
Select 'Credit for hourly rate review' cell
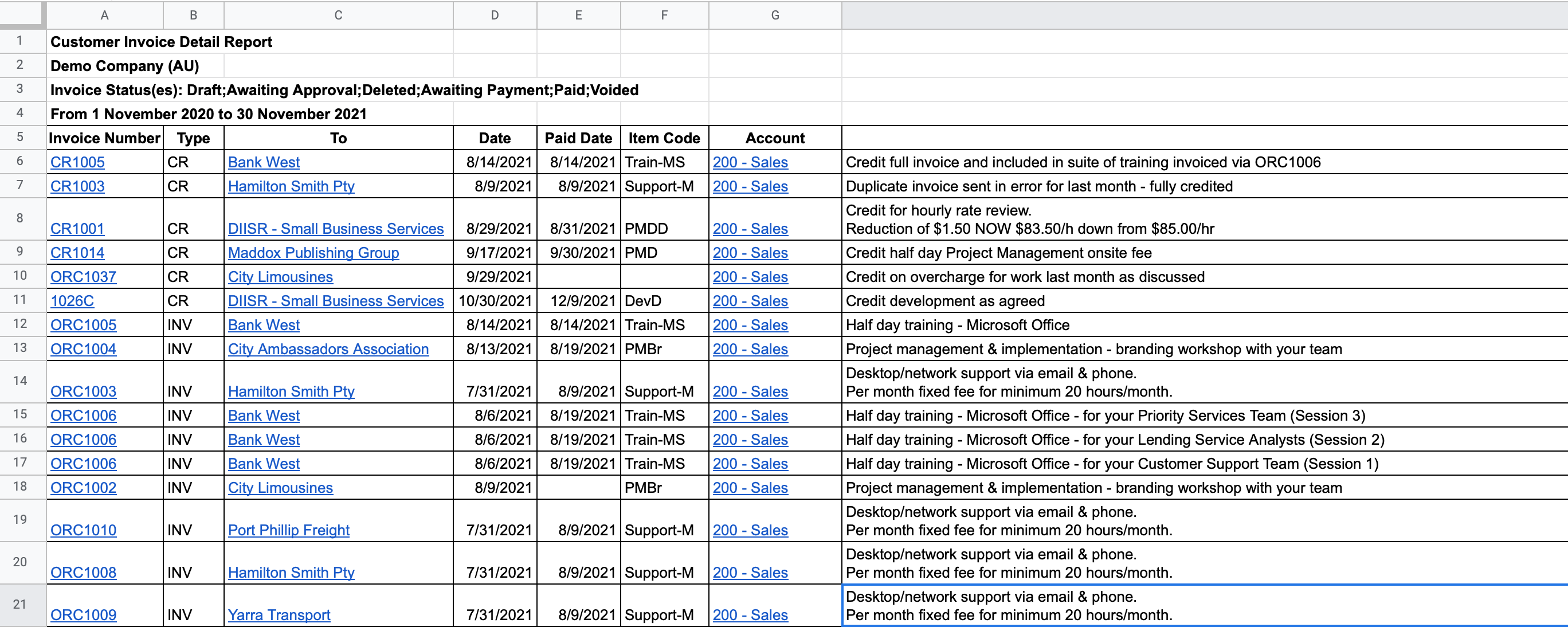[1205, 219]
